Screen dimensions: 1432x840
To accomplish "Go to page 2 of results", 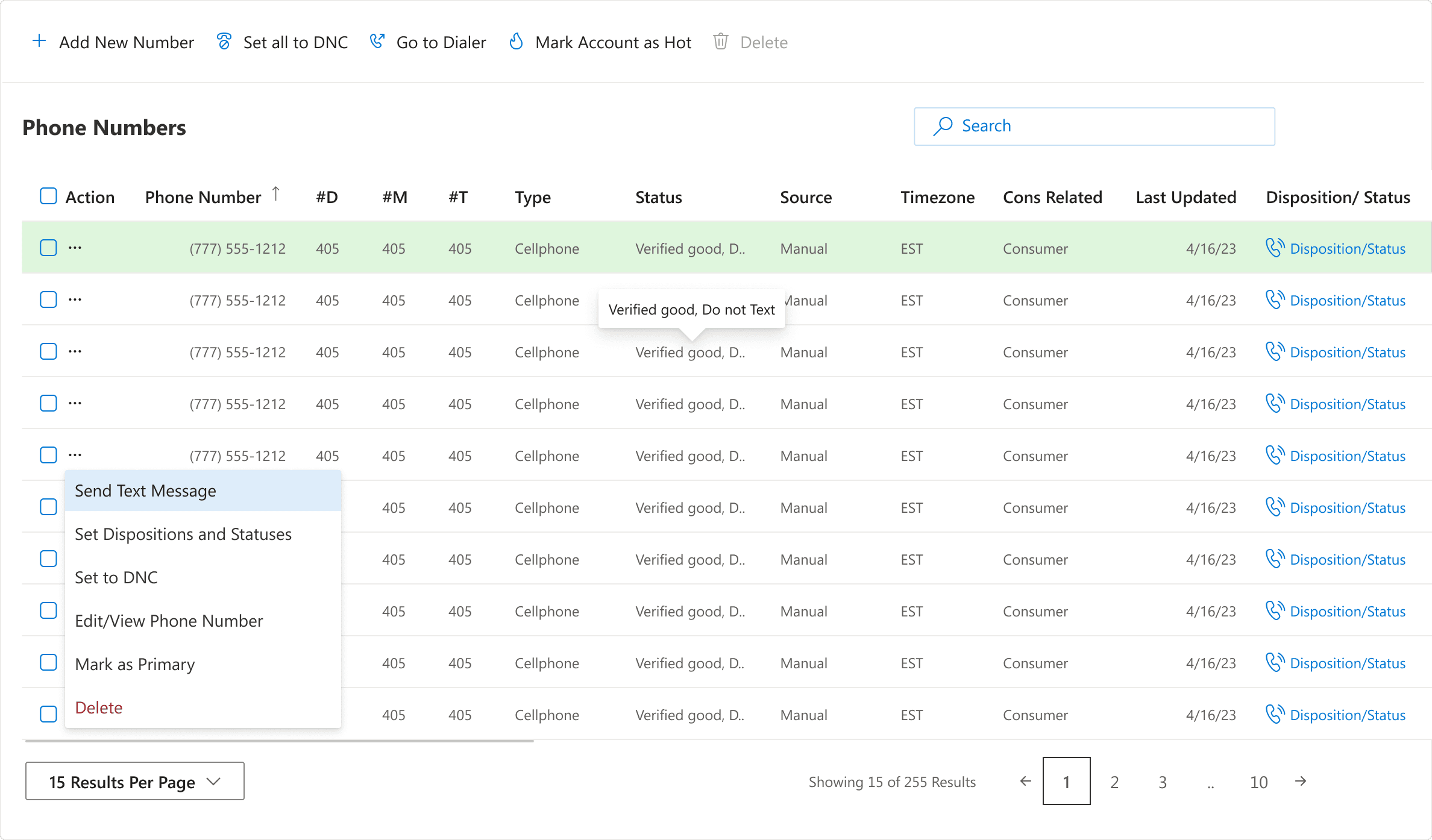I will pos(1114,782).
